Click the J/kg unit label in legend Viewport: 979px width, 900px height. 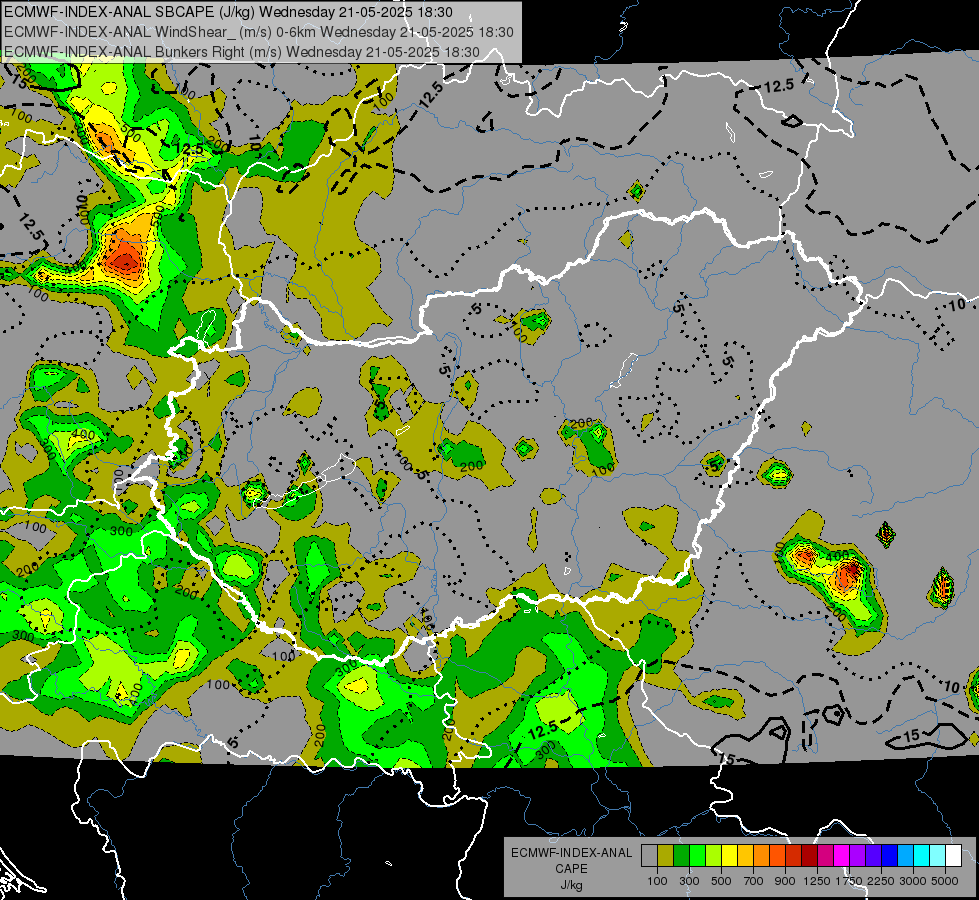[572, 885]
